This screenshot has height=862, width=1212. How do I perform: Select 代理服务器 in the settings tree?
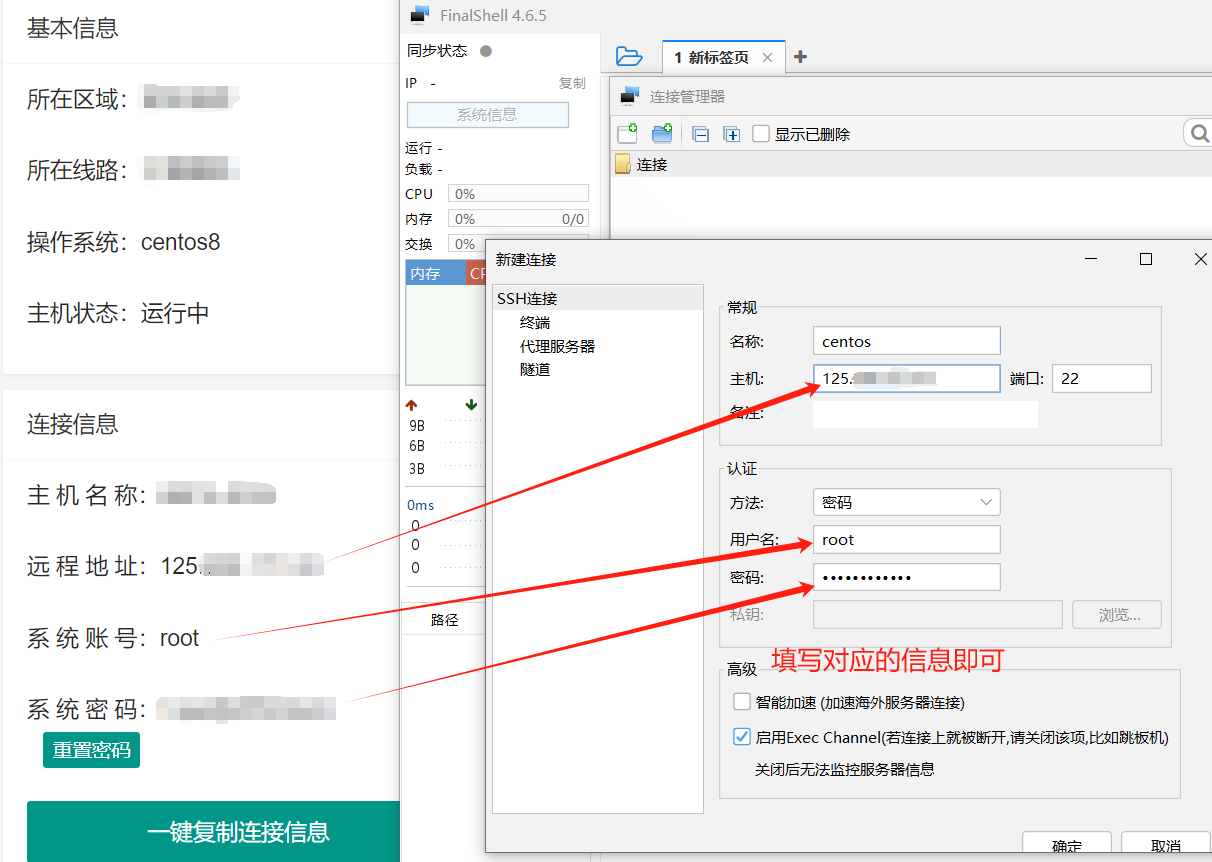coord(557,346)
